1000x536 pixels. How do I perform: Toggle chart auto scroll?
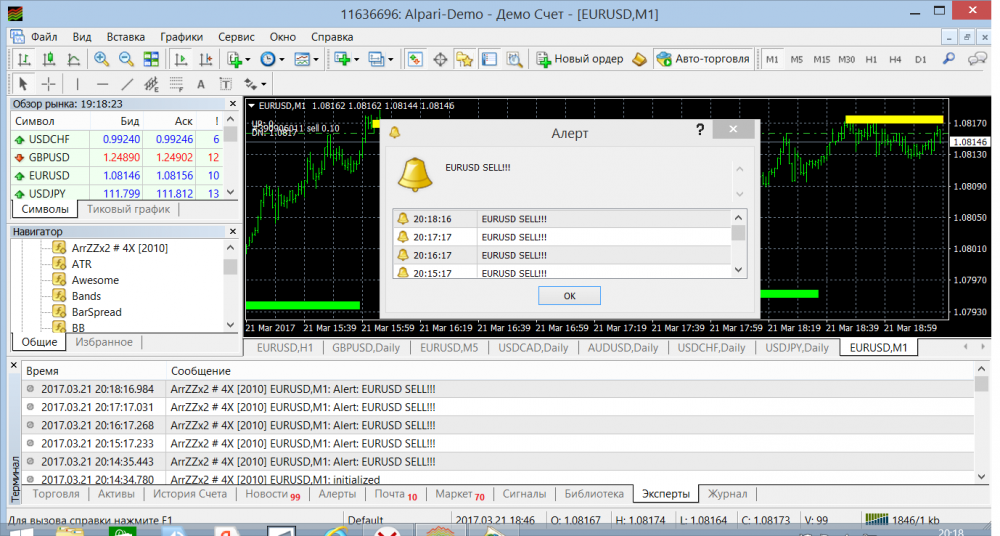(x=180, y=59)
